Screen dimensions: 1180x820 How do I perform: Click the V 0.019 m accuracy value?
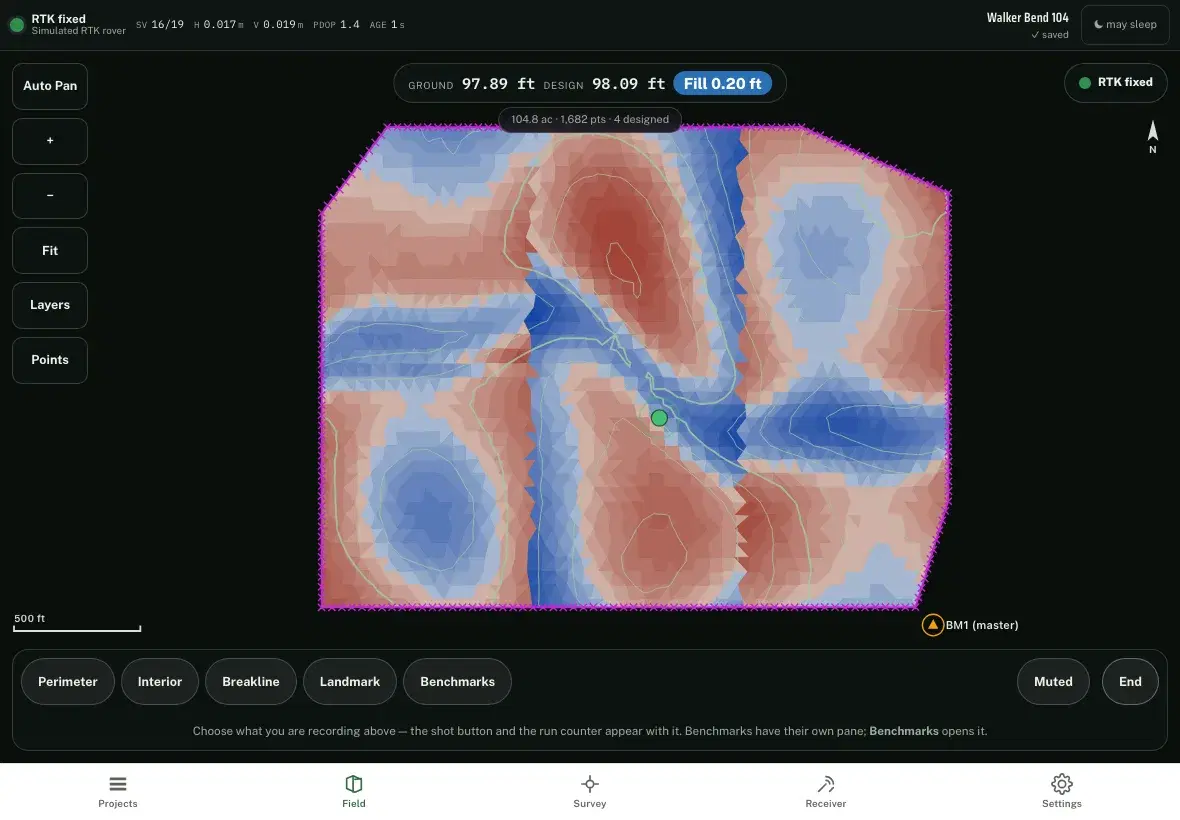click(278, 25)
